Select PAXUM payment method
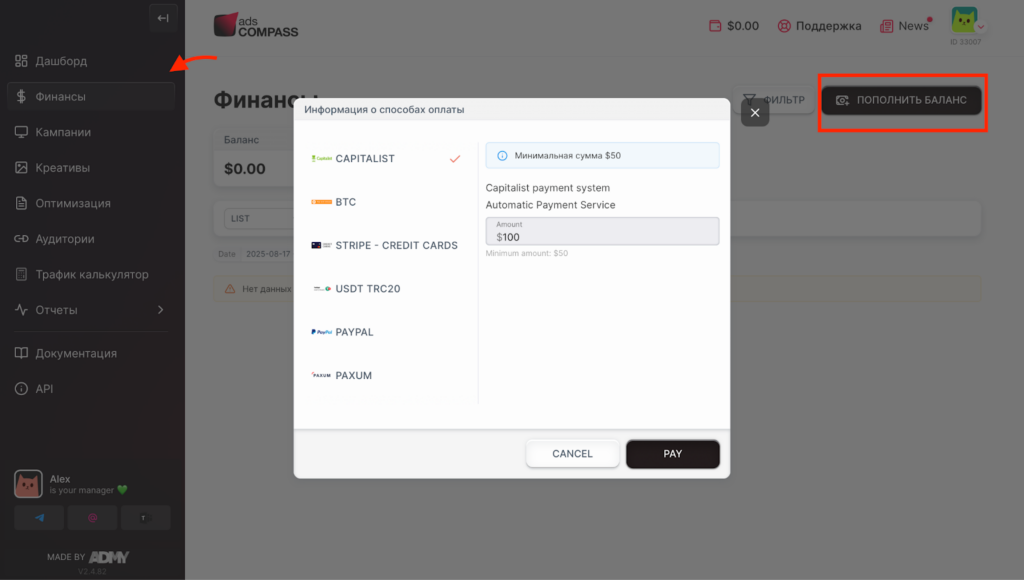The image size is (1024, 580). point(386,376)
